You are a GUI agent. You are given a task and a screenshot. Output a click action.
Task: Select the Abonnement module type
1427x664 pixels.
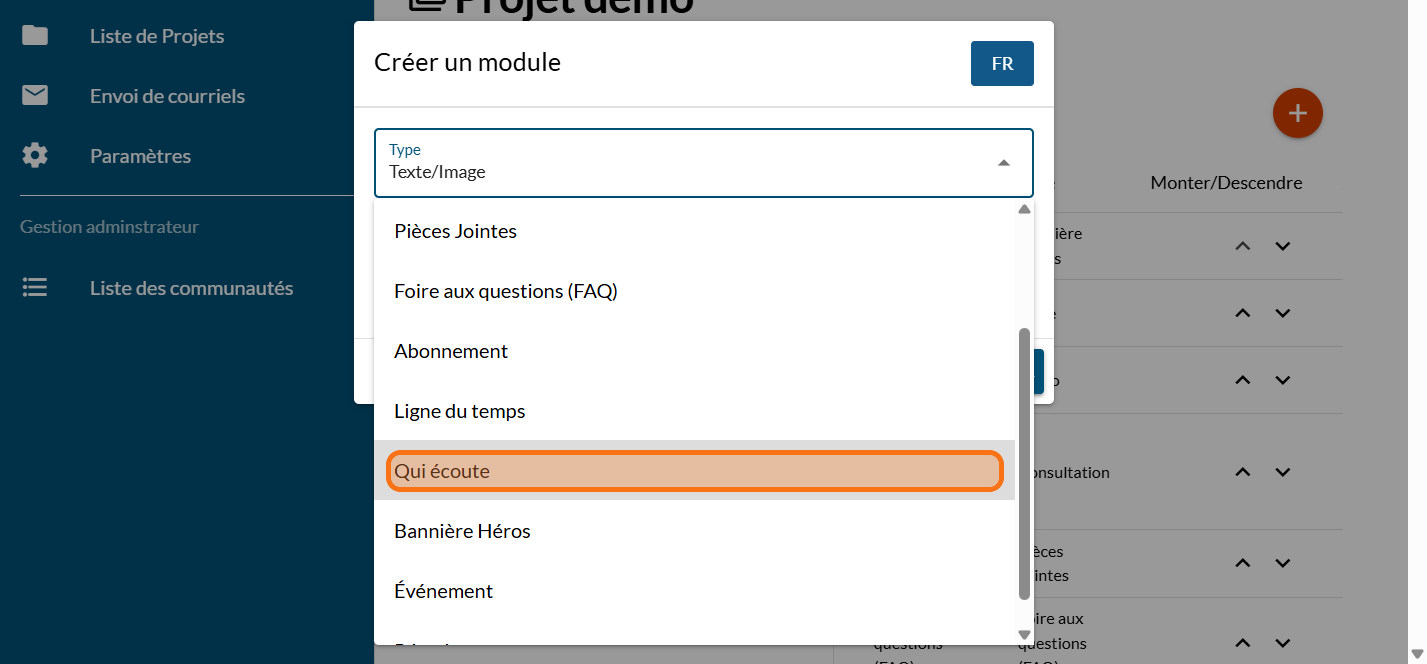point(451,351)
